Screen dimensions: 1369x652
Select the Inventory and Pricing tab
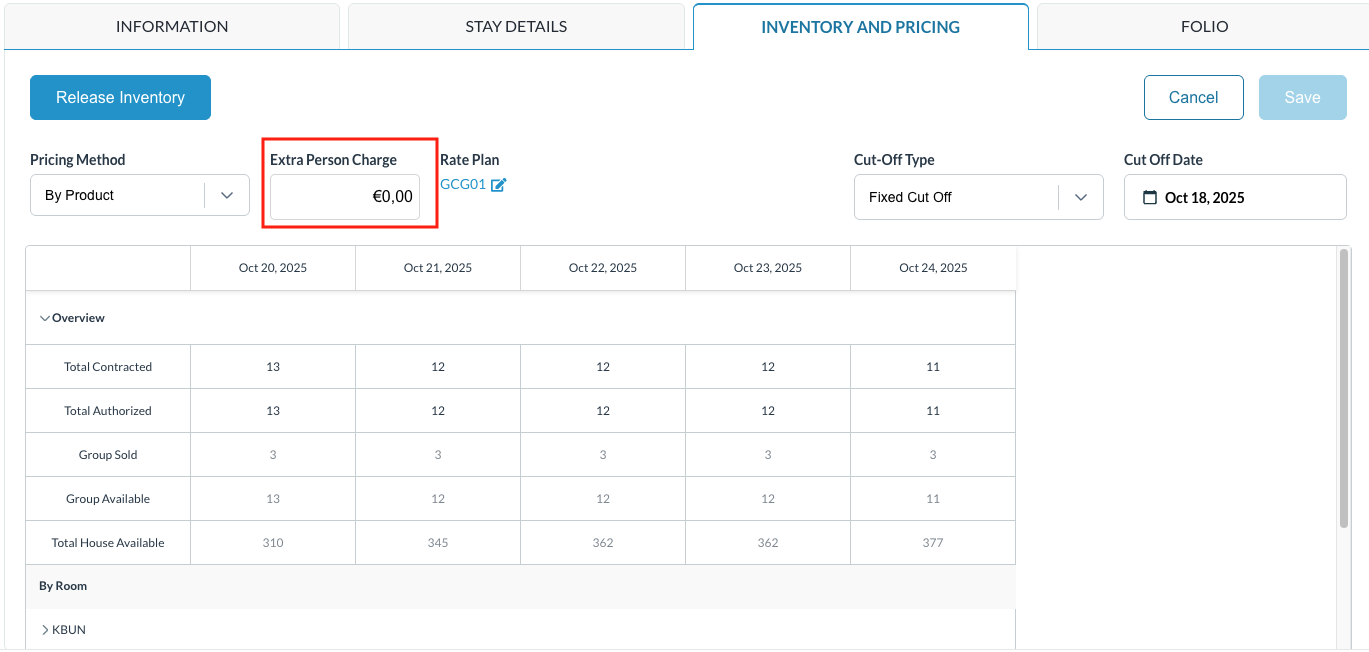[x=860, y=27]
